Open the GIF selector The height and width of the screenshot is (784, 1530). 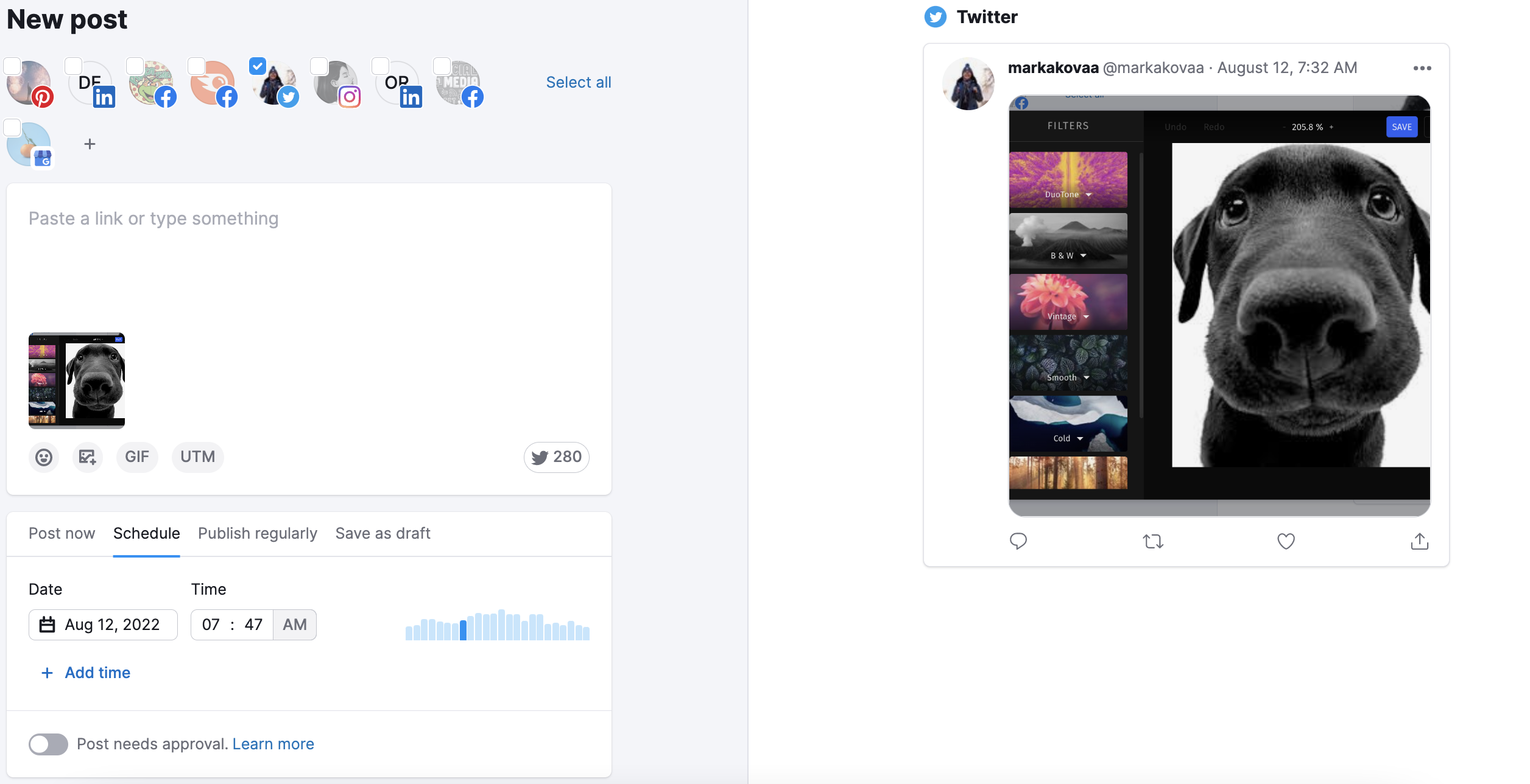tap(137, 457)
